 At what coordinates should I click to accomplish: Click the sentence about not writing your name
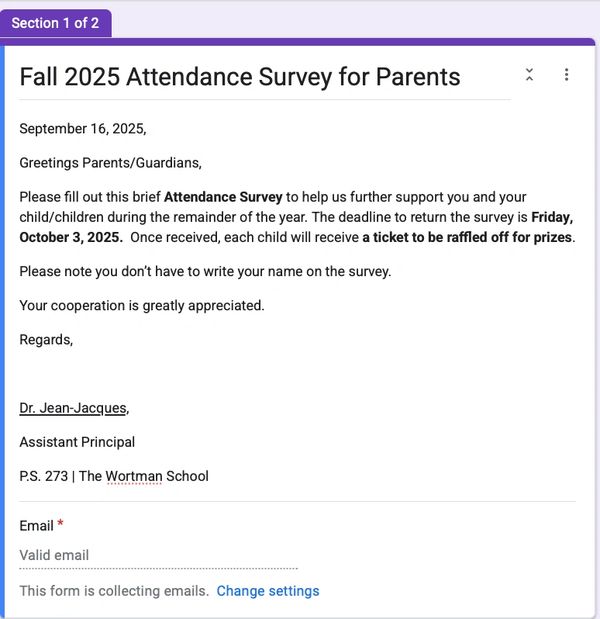click(x=205, y=271)
